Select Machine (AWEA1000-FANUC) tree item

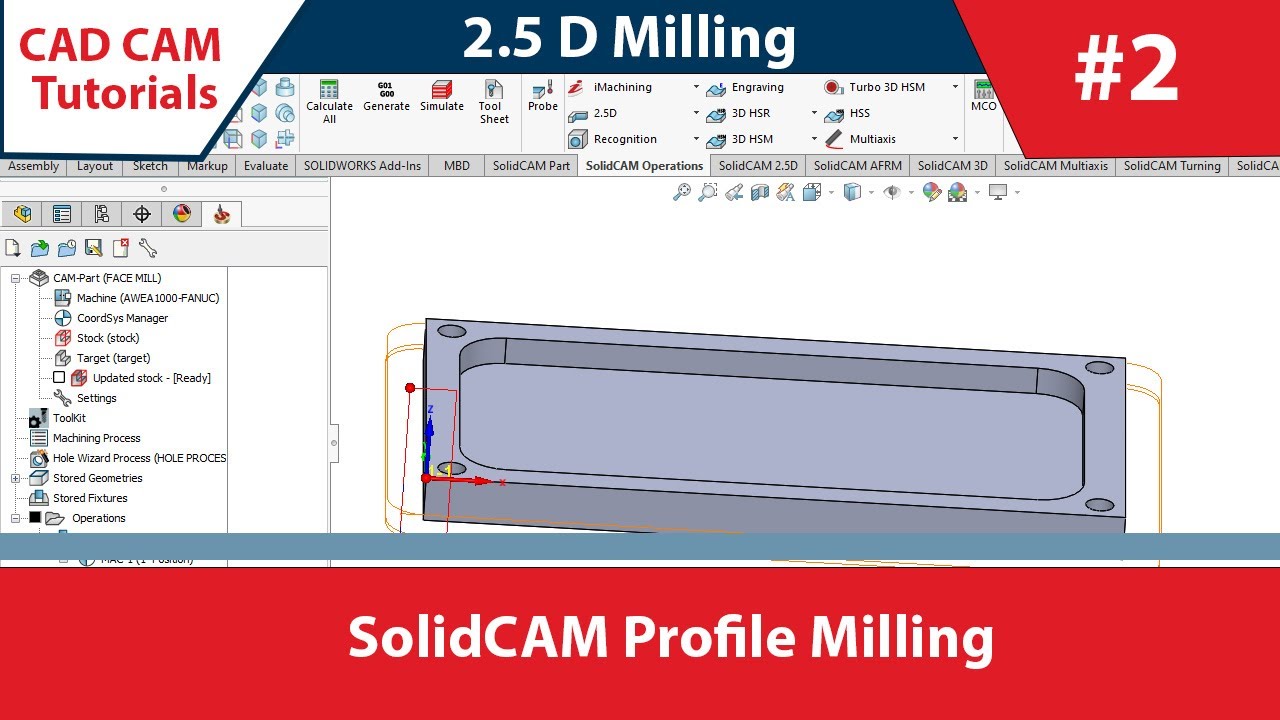[136, 298]
